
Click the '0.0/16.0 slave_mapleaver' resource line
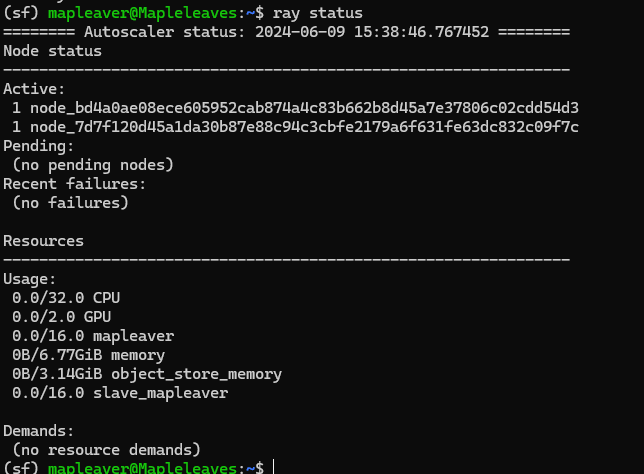[120, 393]
